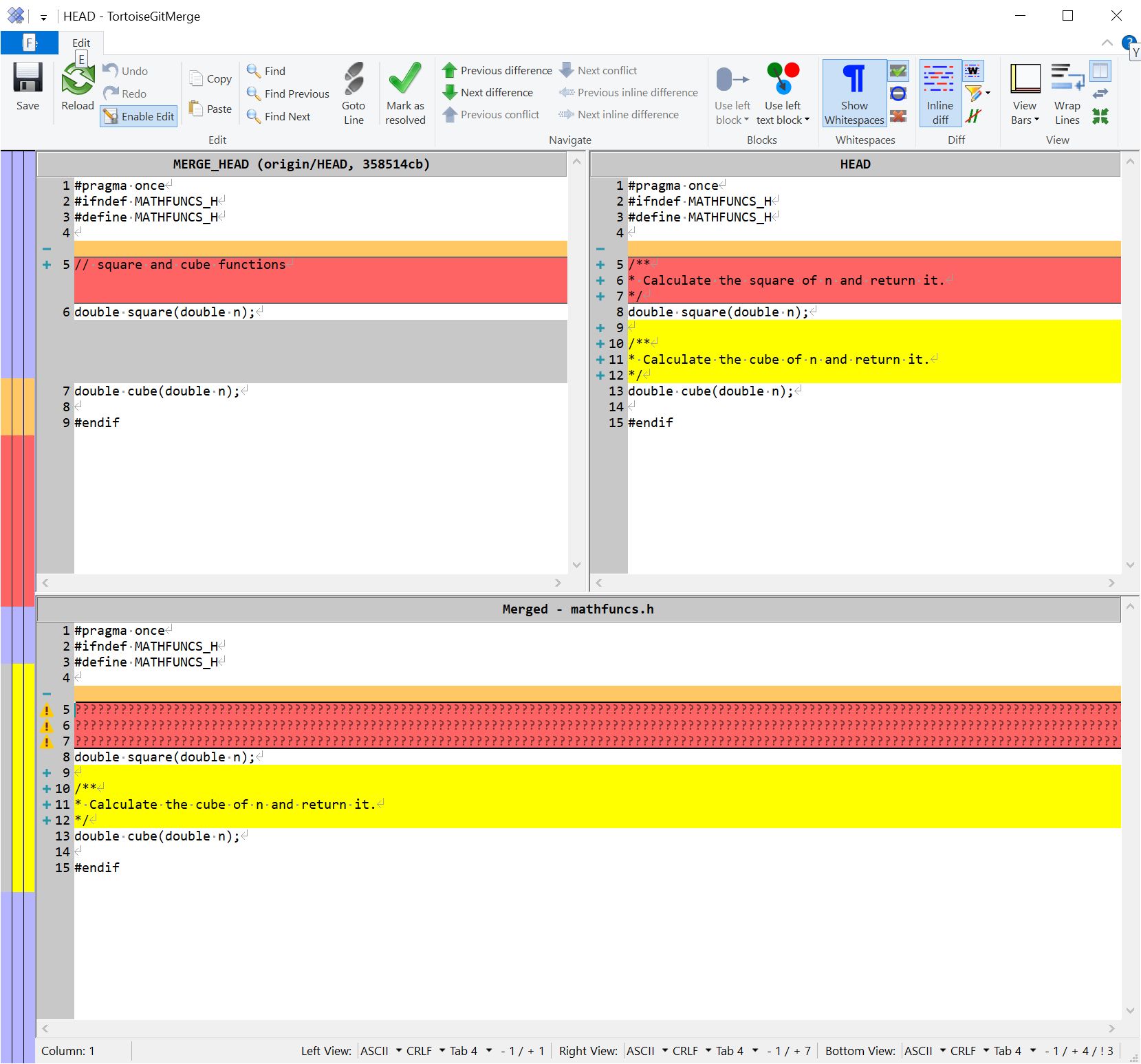This screenshot has width=1141, height=1064.
Task: Redo the last undone edit
Action: 125,94
